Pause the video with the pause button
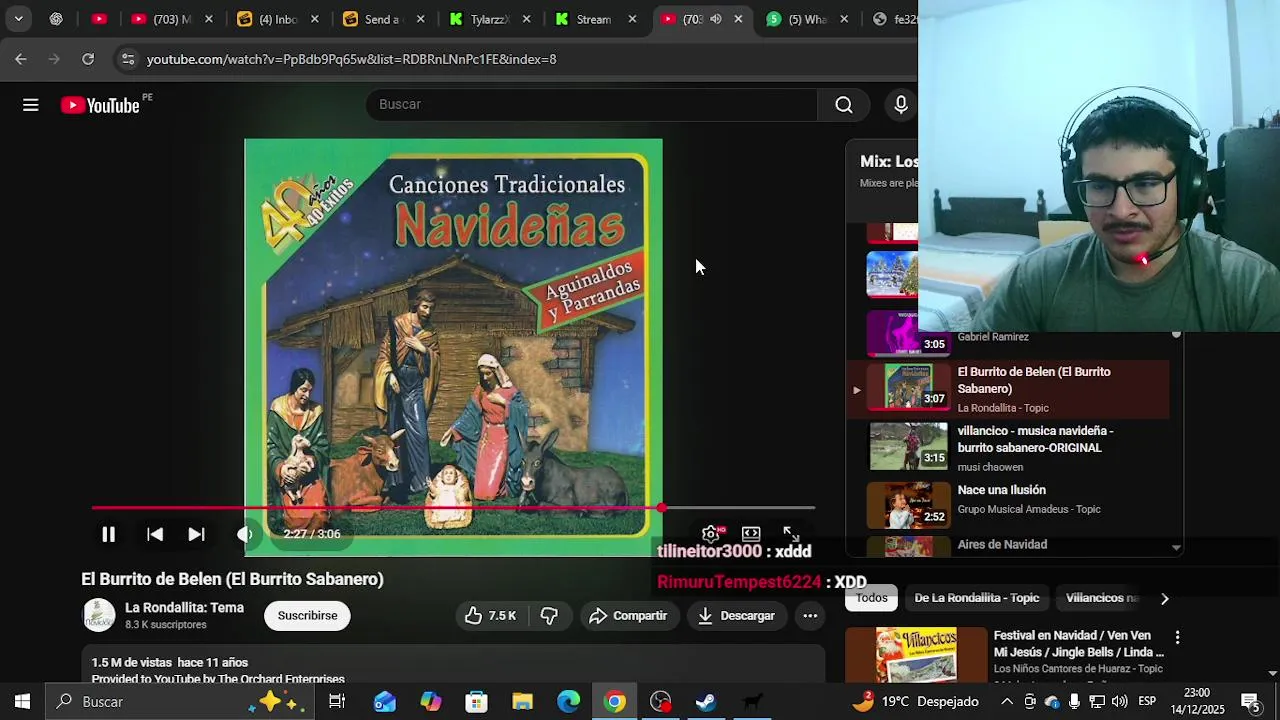This screenshot has height=720, width=1280. click(108, 535)
